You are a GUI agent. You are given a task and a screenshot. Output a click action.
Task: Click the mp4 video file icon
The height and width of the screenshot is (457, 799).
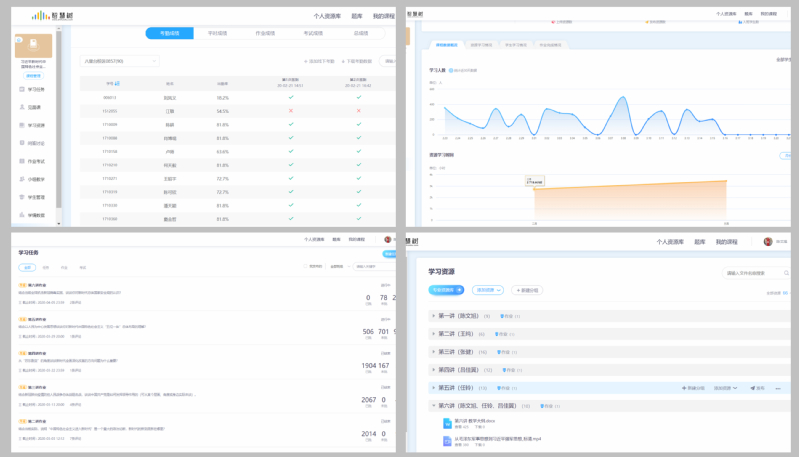click(x=447, y=441)
